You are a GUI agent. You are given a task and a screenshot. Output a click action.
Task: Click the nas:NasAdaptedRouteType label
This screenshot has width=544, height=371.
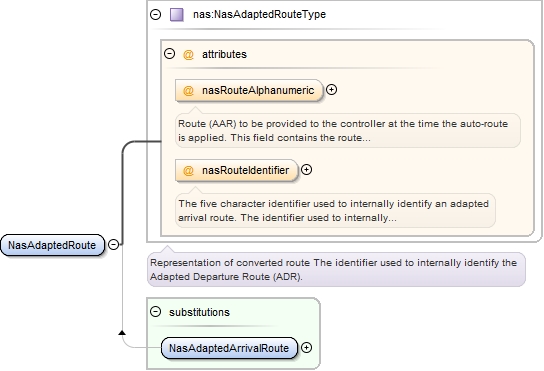(x=260, y=14)
